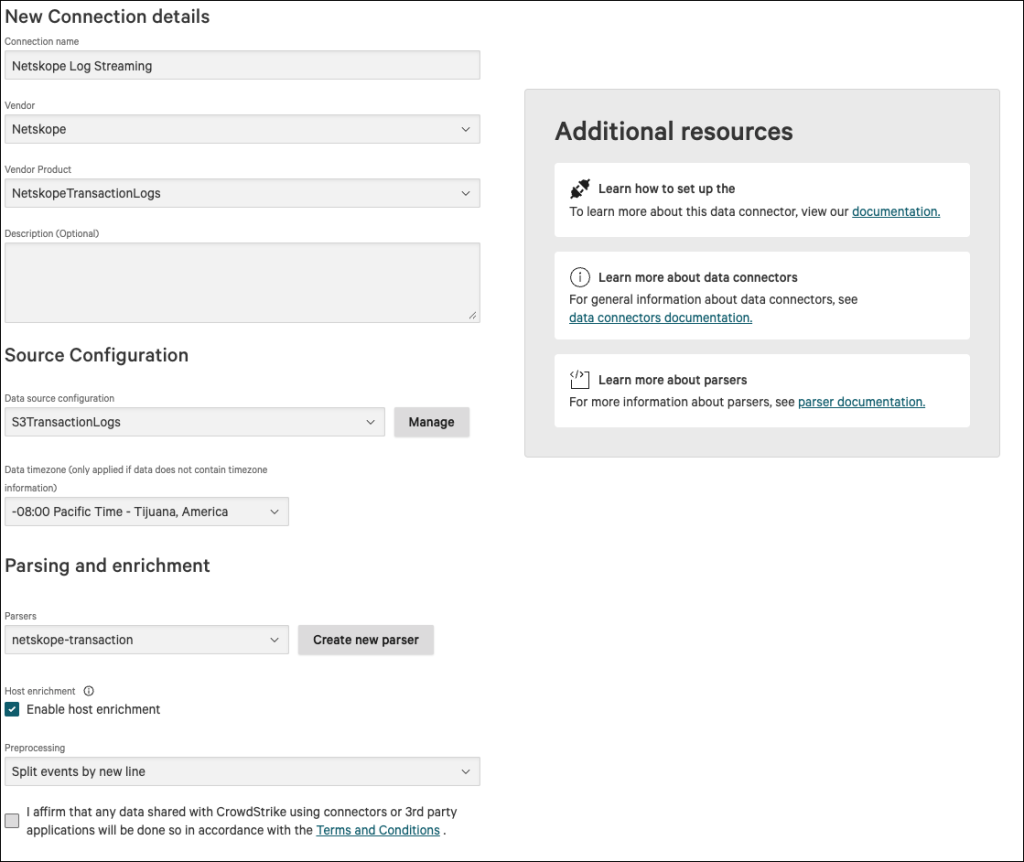The height and width of the screenshot is (862, 1024).
Task: Open the Preprocessing dropdown
Action: click(x=242, y=771)
